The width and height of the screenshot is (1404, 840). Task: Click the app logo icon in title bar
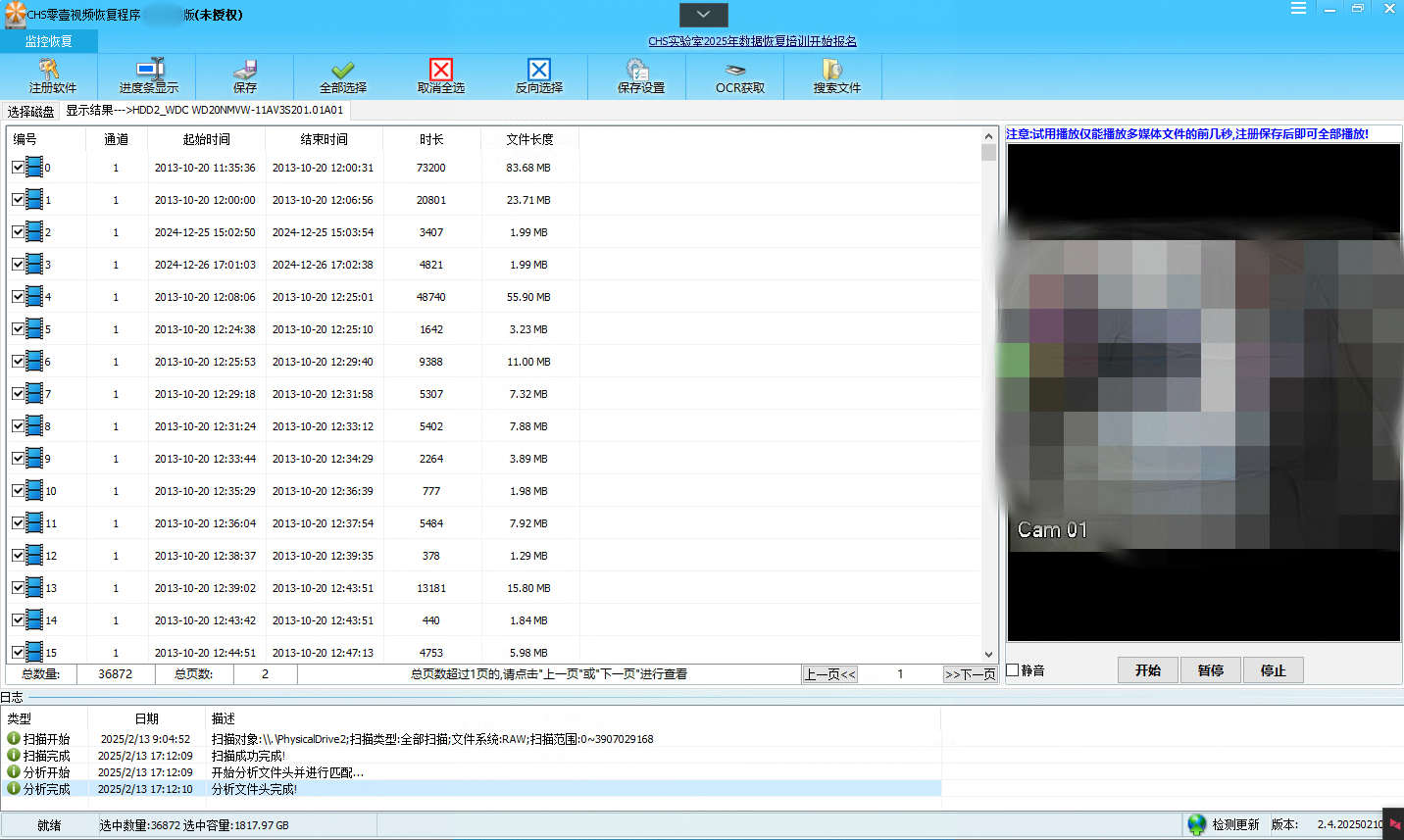click(x=15, y=15)
